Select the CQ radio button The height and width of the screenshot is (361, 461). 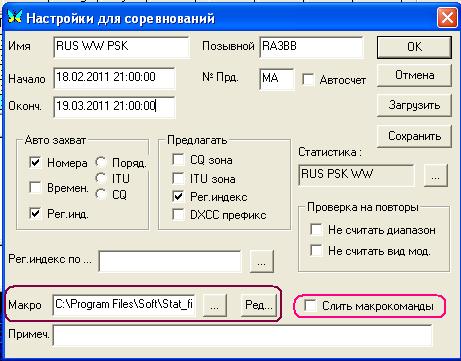(101, 194)
